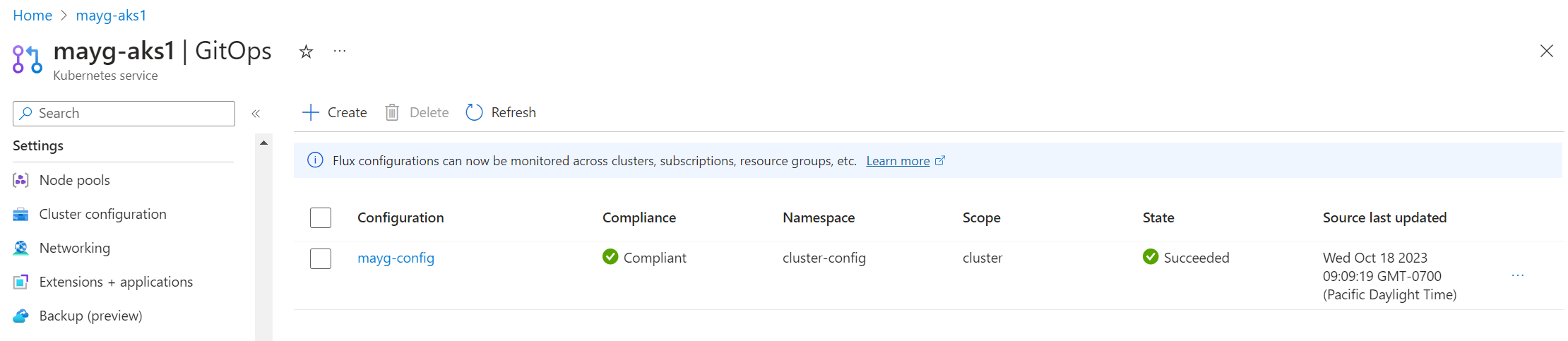This screenshot has width=1568, height=341.
Task: Open the mayg-config row ellipsis menu
Action: pos(1518,275)
